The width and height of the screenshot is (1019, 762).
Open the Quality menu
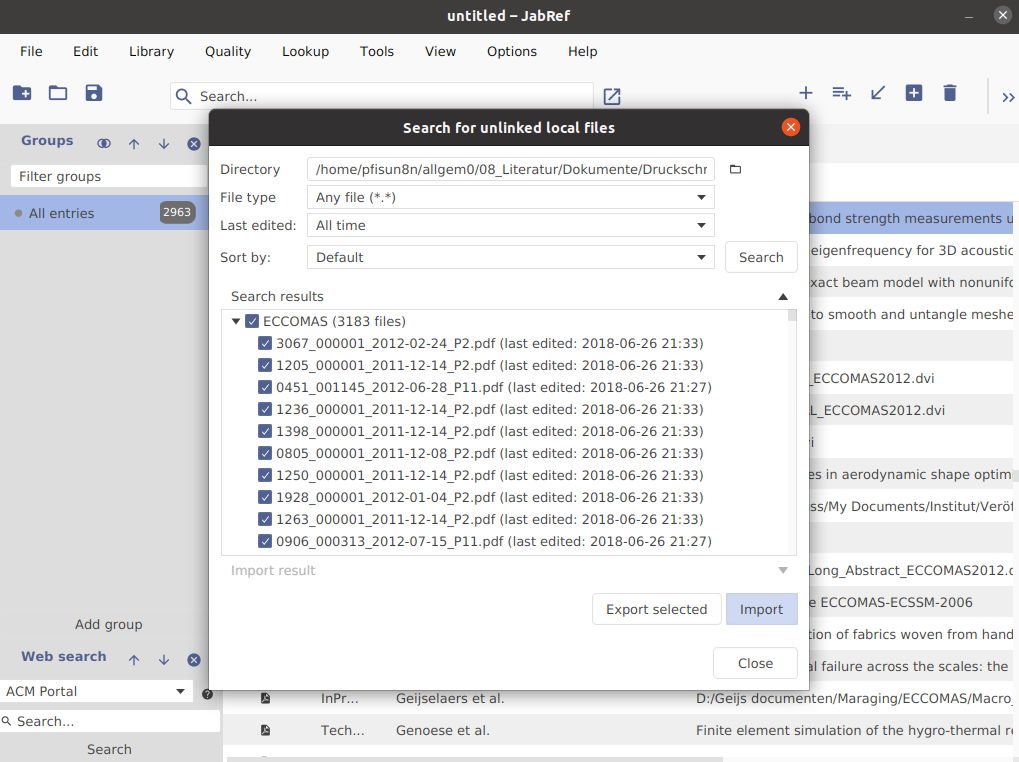[227, 51]
